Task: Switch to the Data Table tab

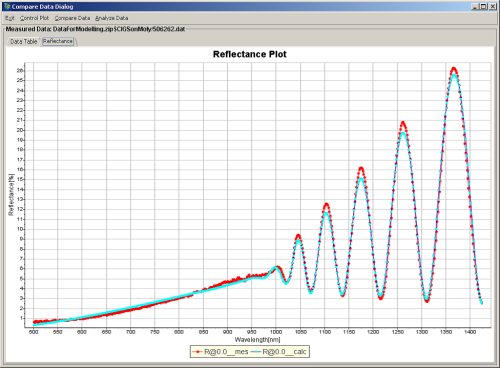Action: pos(23,42)
